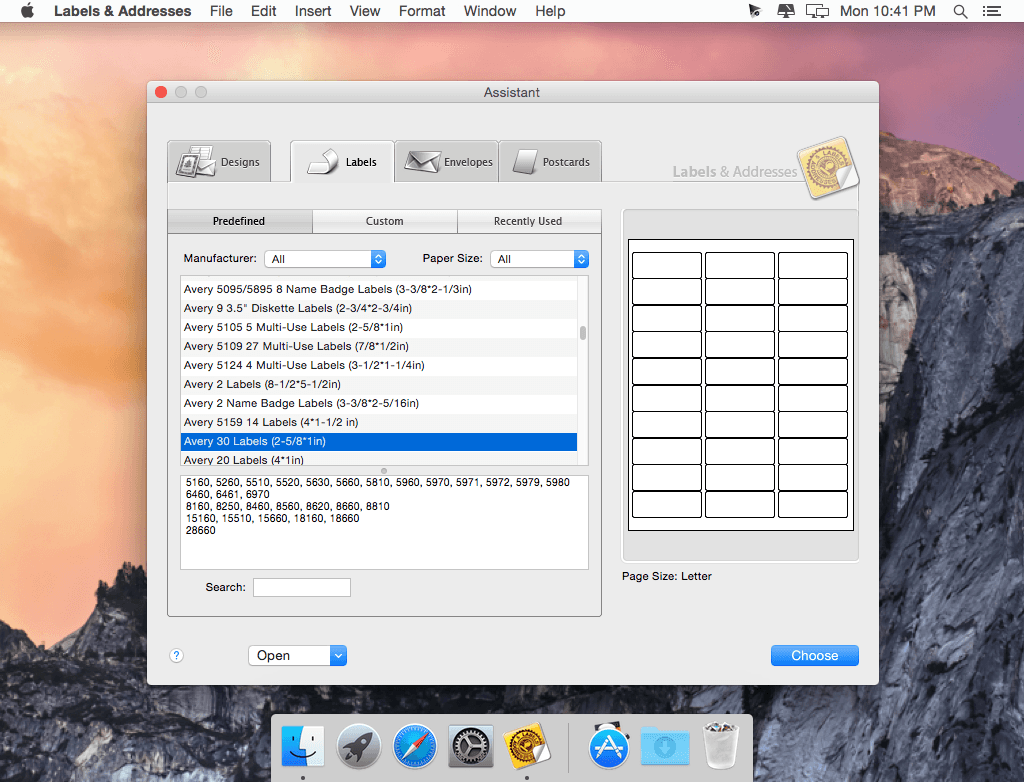Select Avery 2 Labels (8-1/2*5-1/2in)
The height and width of the screenshot is (782, 1024).
pos(379,383)
